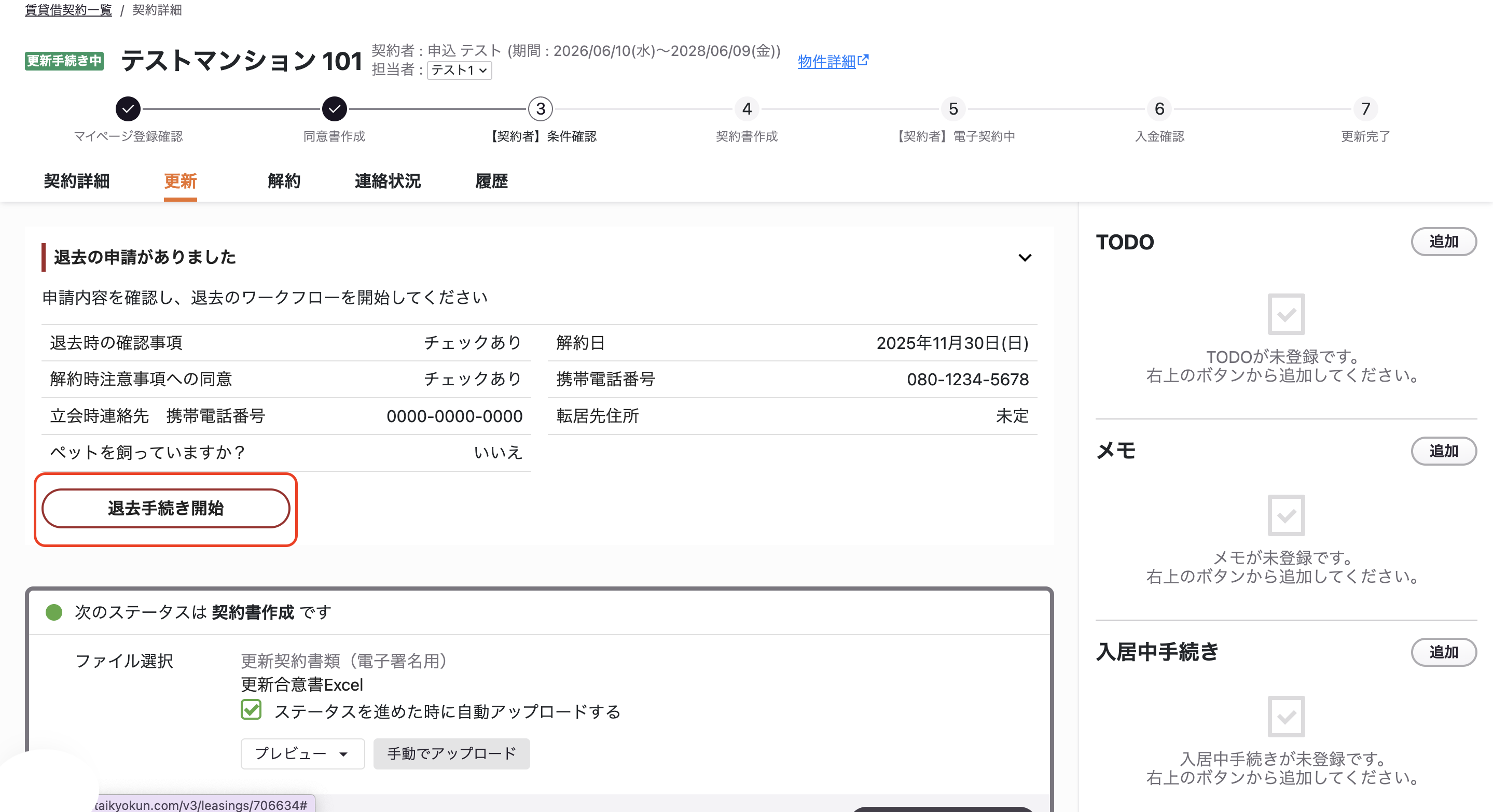Select step 7 更新完了 circle
The image size is (1493, 812).
pos(1366,108)
